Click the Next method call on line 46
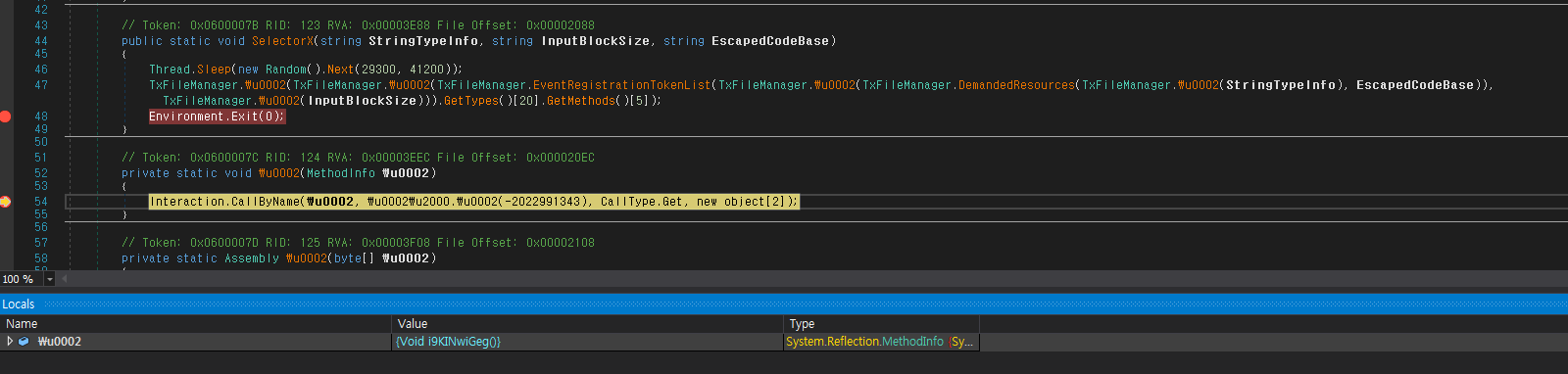This screenshot has width=1568, height=374. pos(340,70)
